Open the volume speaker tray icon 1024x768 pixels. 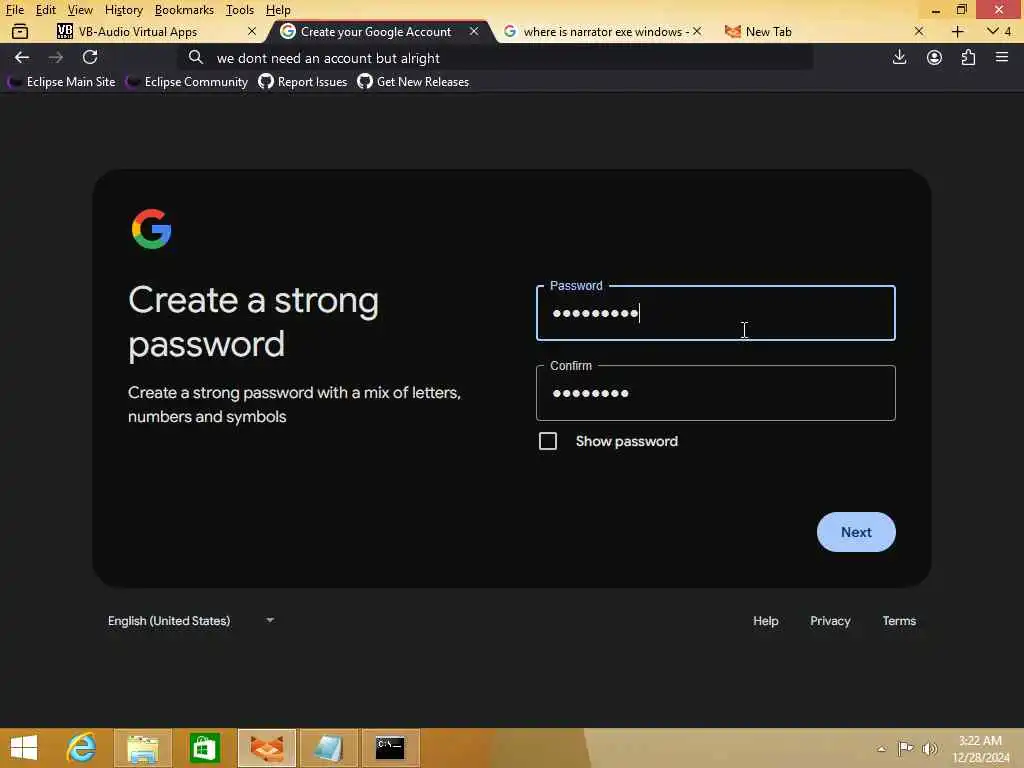click(x=930, y=748)
